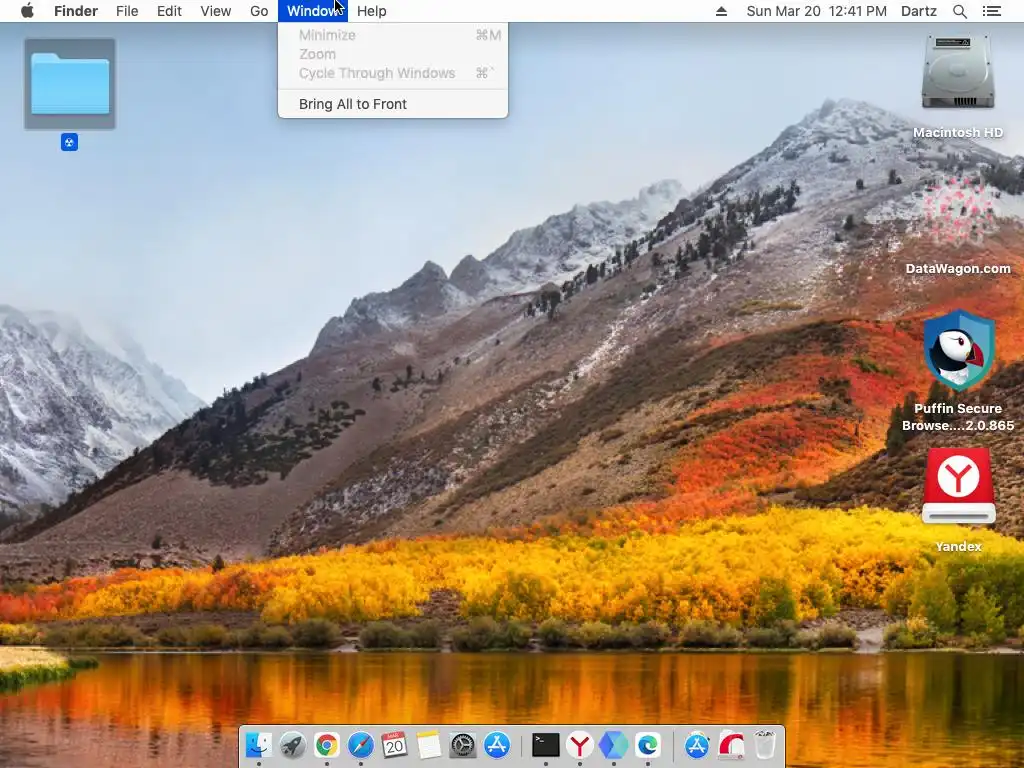Select the Yandex disk image icon
Screen dimensions: 1024x768
958,486
